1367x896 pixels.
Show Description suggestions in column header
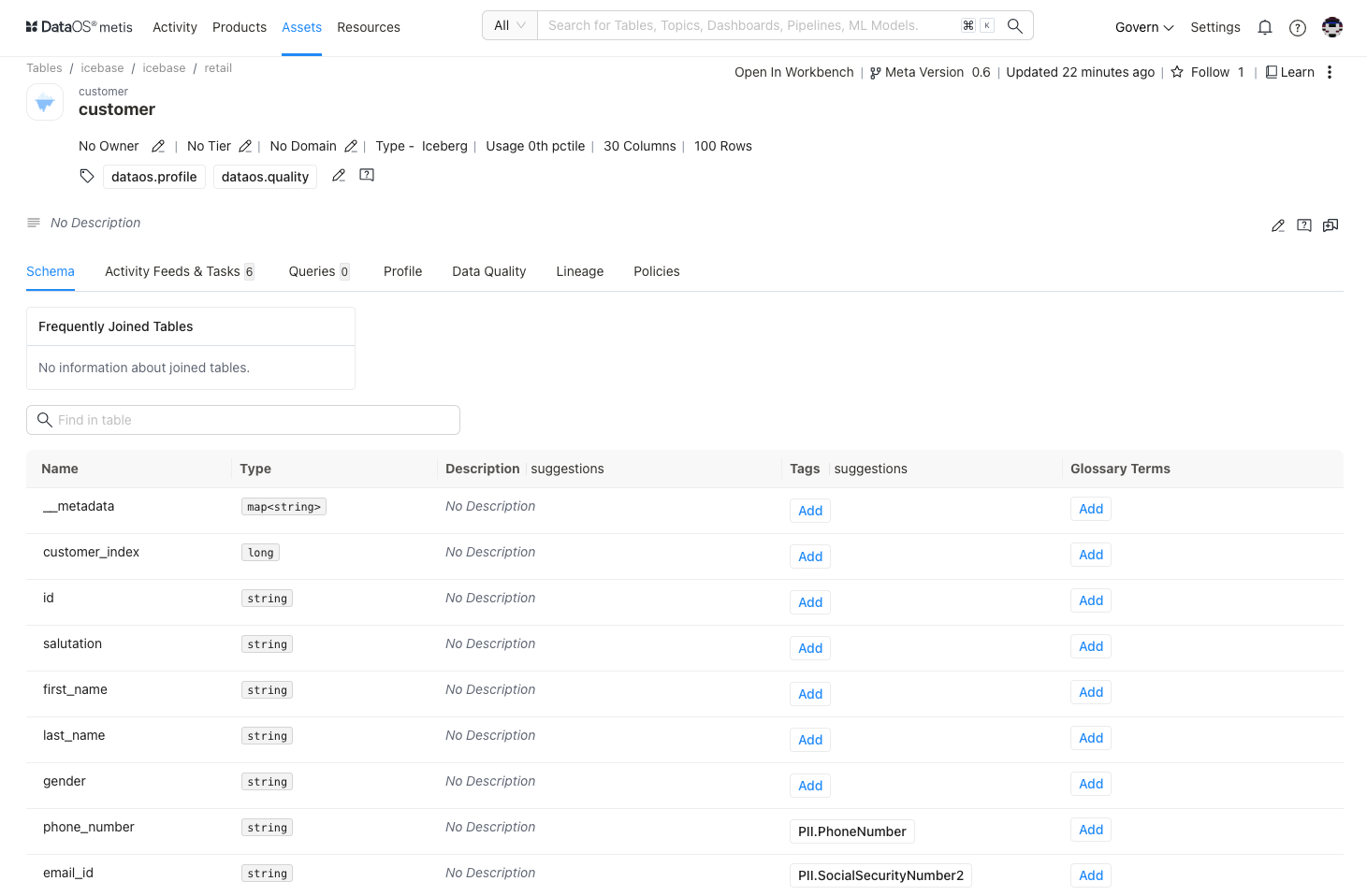click(x=567, y=469)
